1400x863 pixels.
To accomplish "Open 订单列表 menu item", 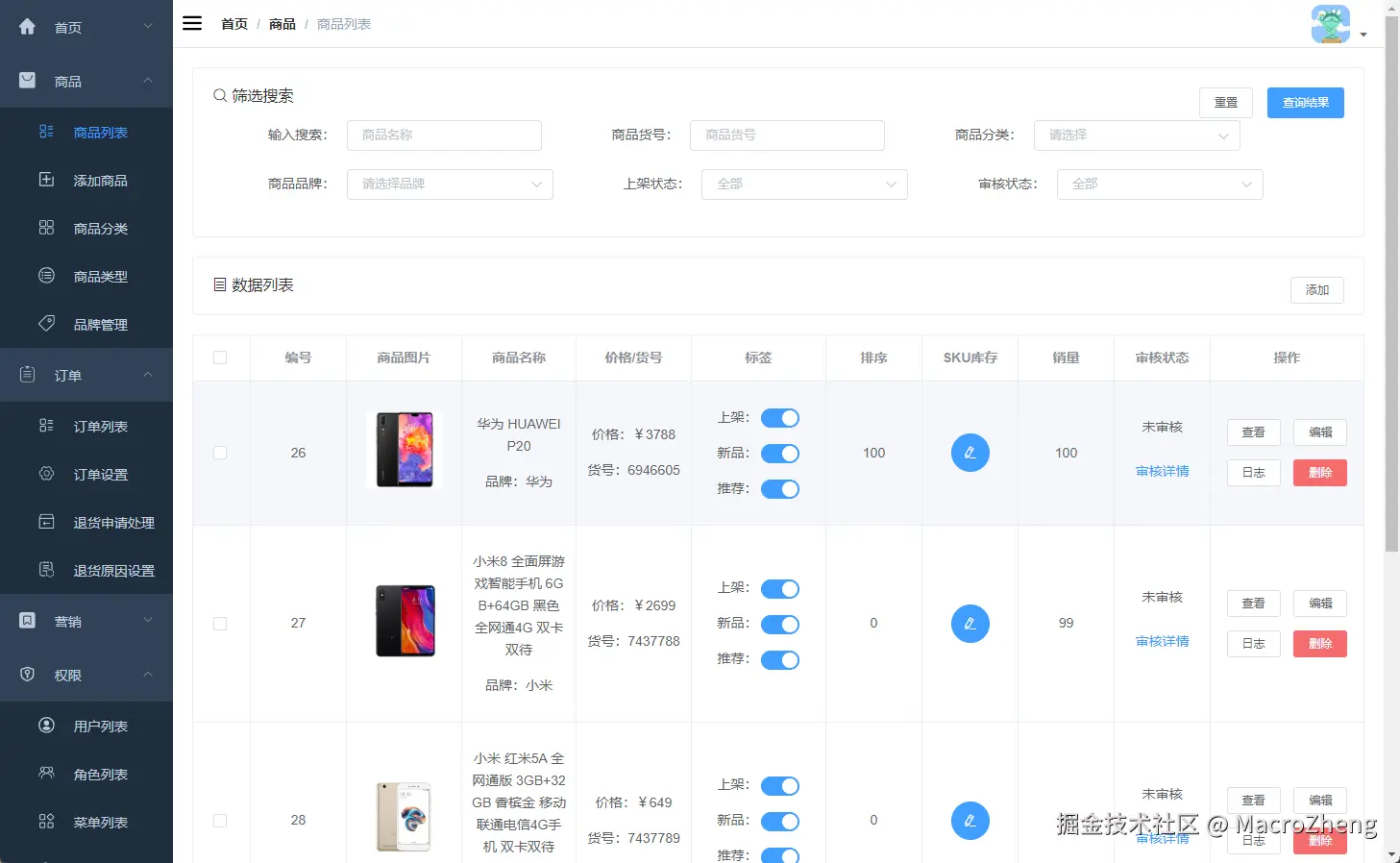I will tap(86, 427).
